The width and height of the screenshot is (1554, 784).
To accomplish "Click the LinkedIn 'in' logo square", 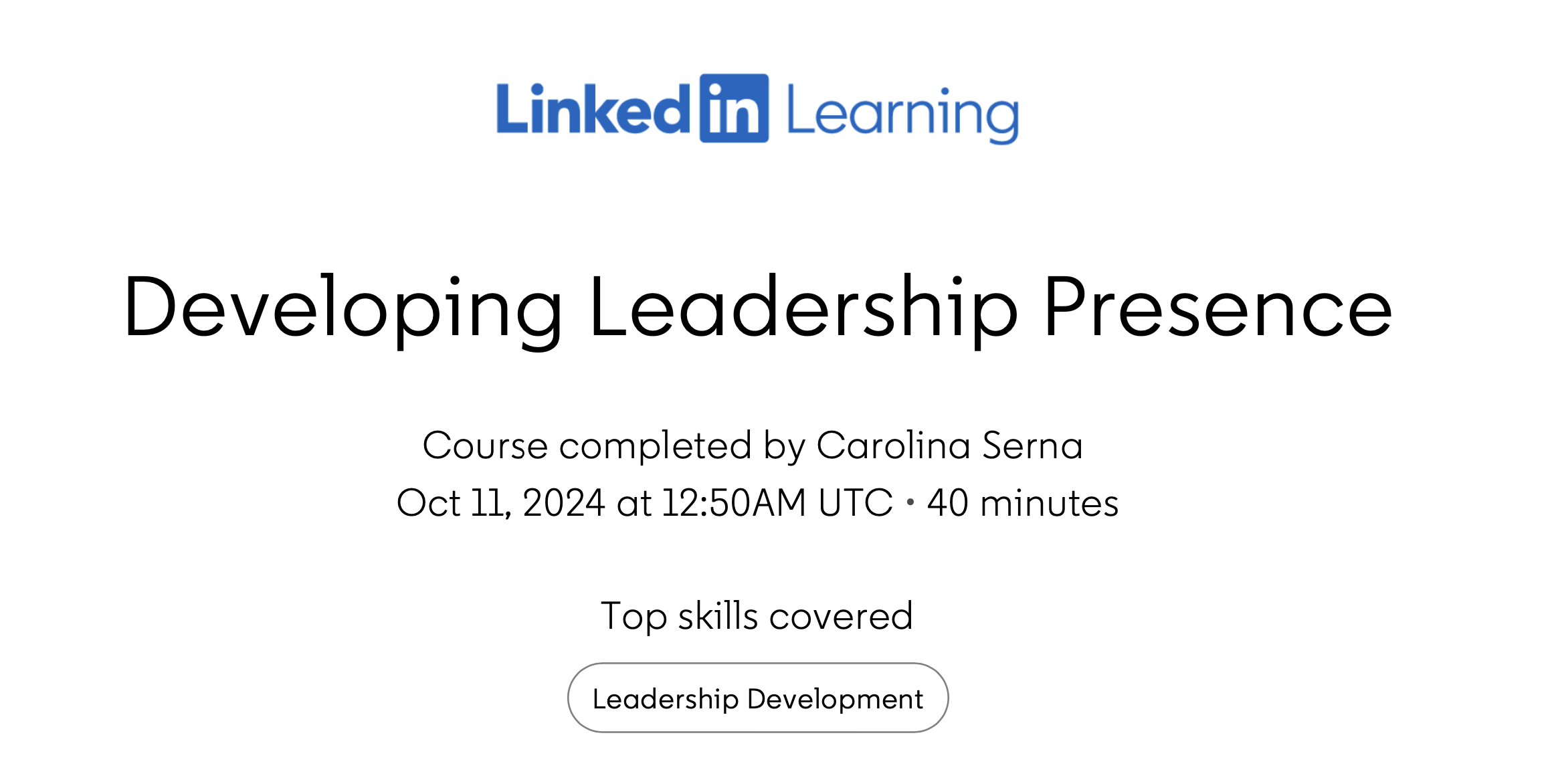I will click(x=734, y=108).
